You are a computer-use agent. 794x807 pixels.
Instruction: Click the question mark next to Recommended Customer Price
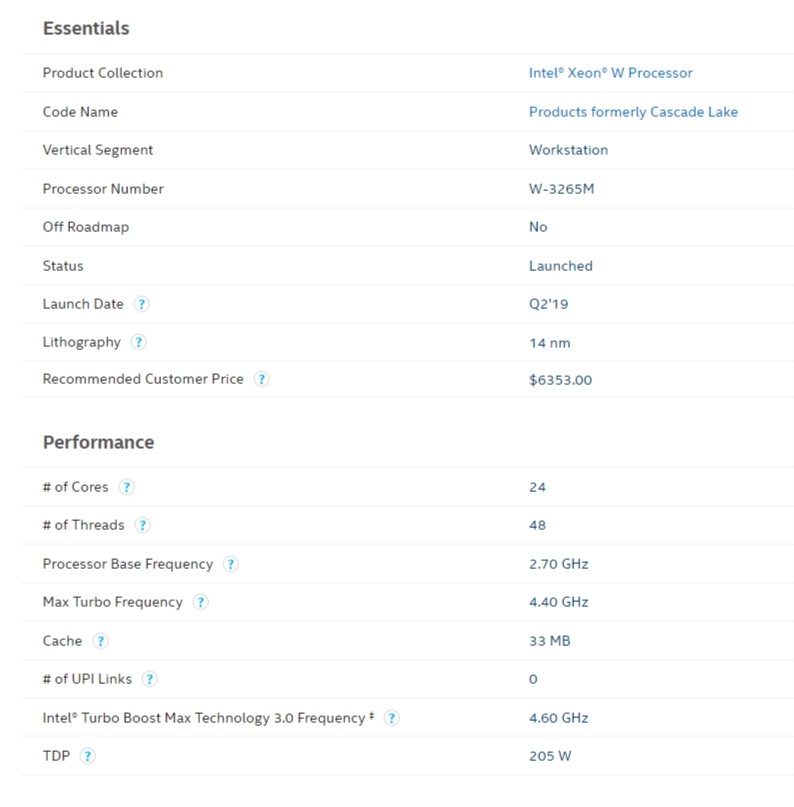(261, 379)
